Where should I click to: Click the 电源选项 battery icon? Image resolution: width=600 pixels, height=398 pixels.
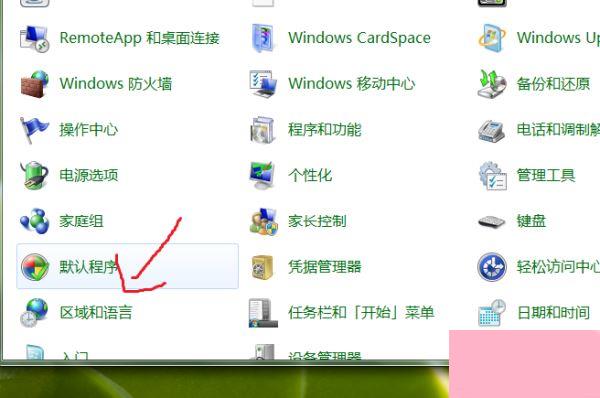tap(34, 175)
